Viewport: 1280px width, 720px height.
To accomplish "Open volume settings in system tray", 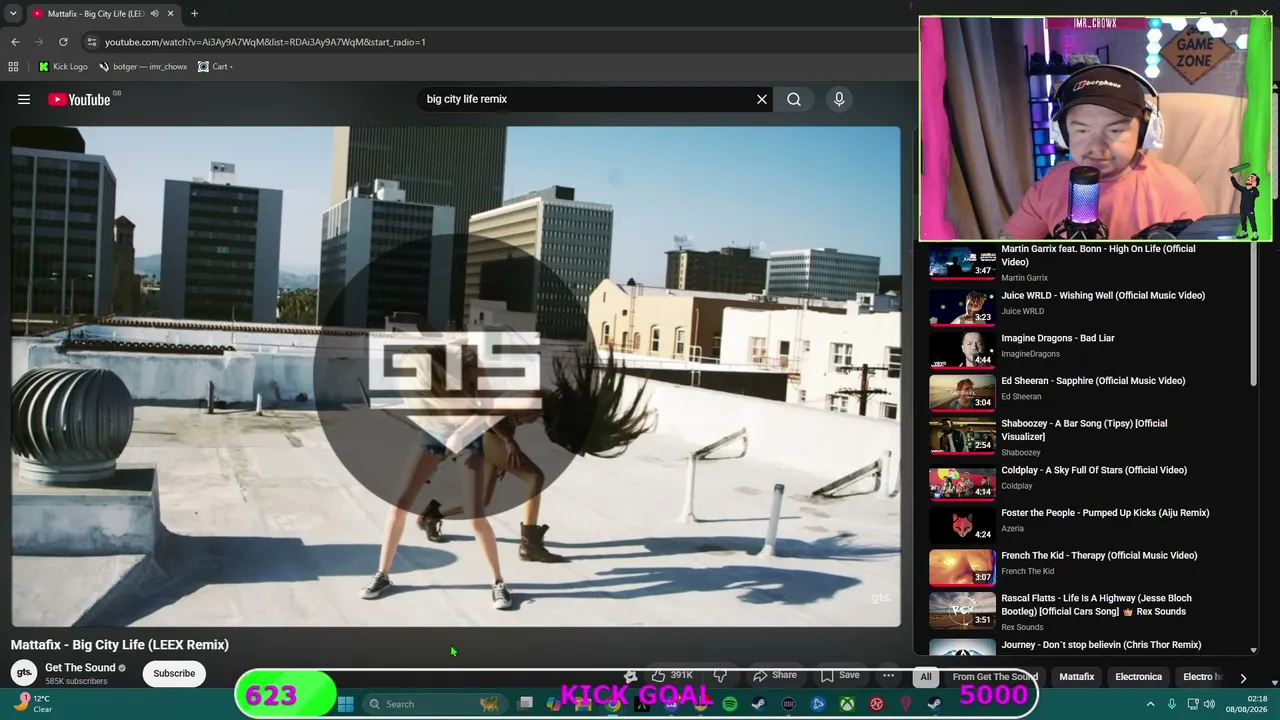I will click(1209, 704).
